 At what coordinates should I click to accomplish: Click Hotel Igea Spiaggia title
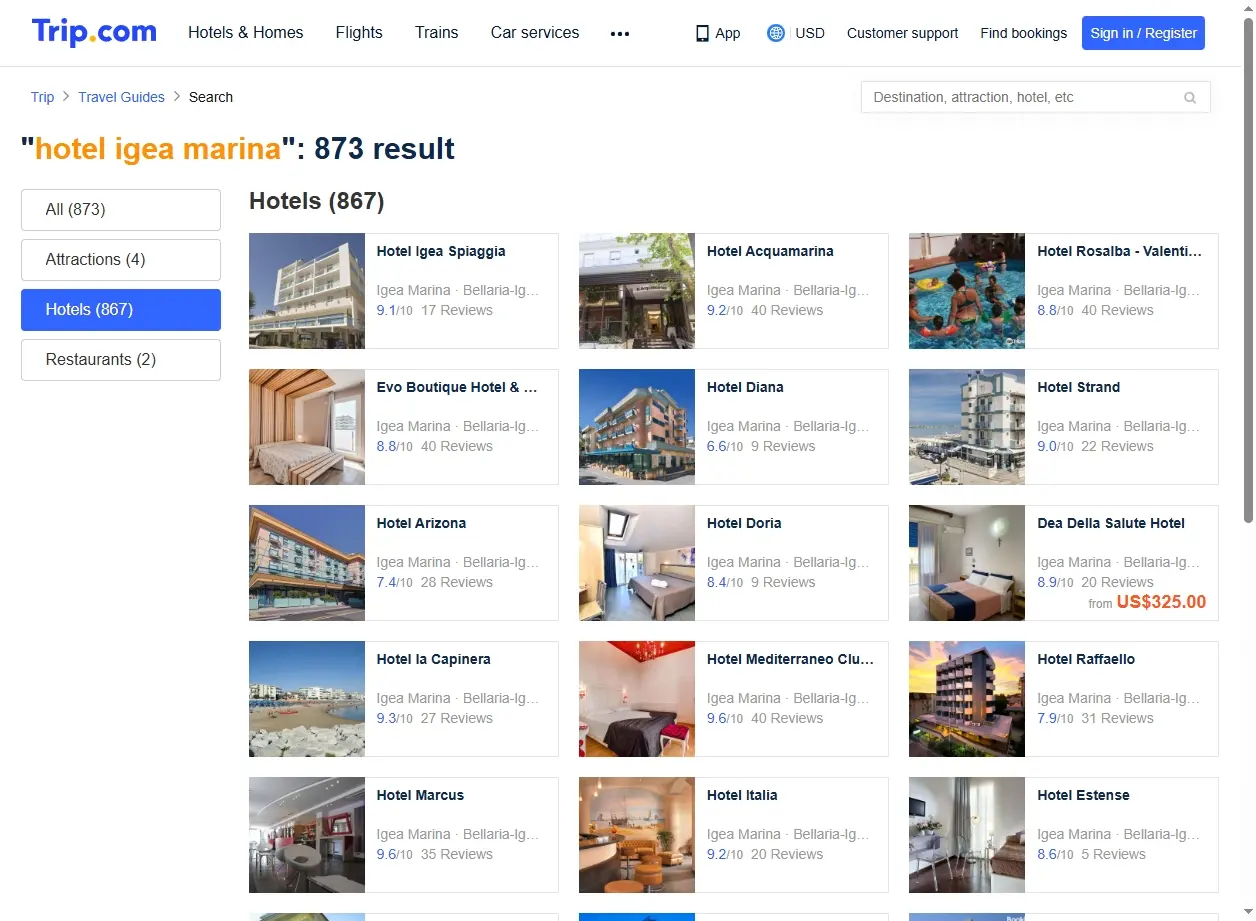pyautogui.click(x=441, y=251)
